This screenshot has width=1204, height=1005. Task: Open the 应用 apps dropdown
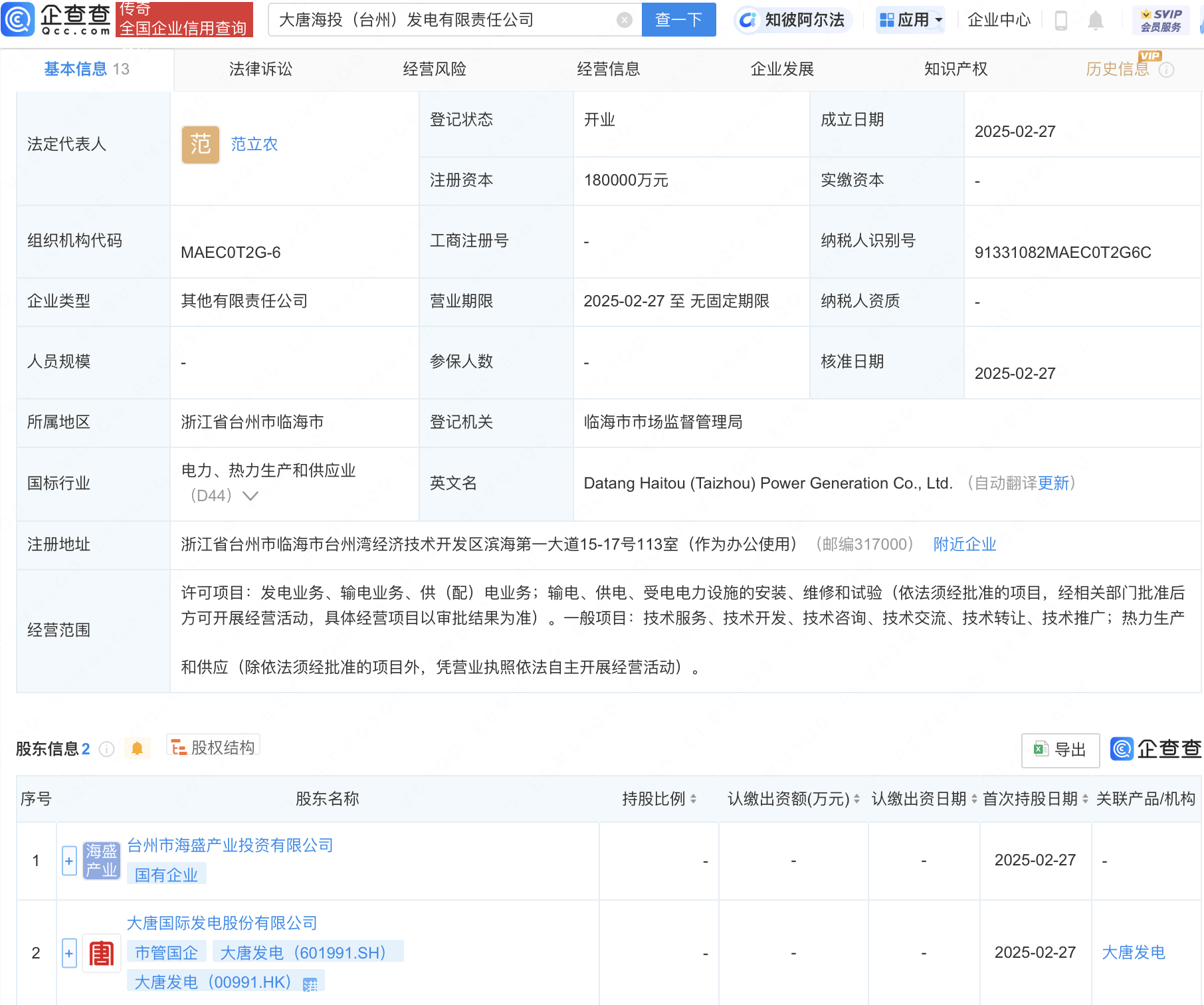[x=910, y=20]
